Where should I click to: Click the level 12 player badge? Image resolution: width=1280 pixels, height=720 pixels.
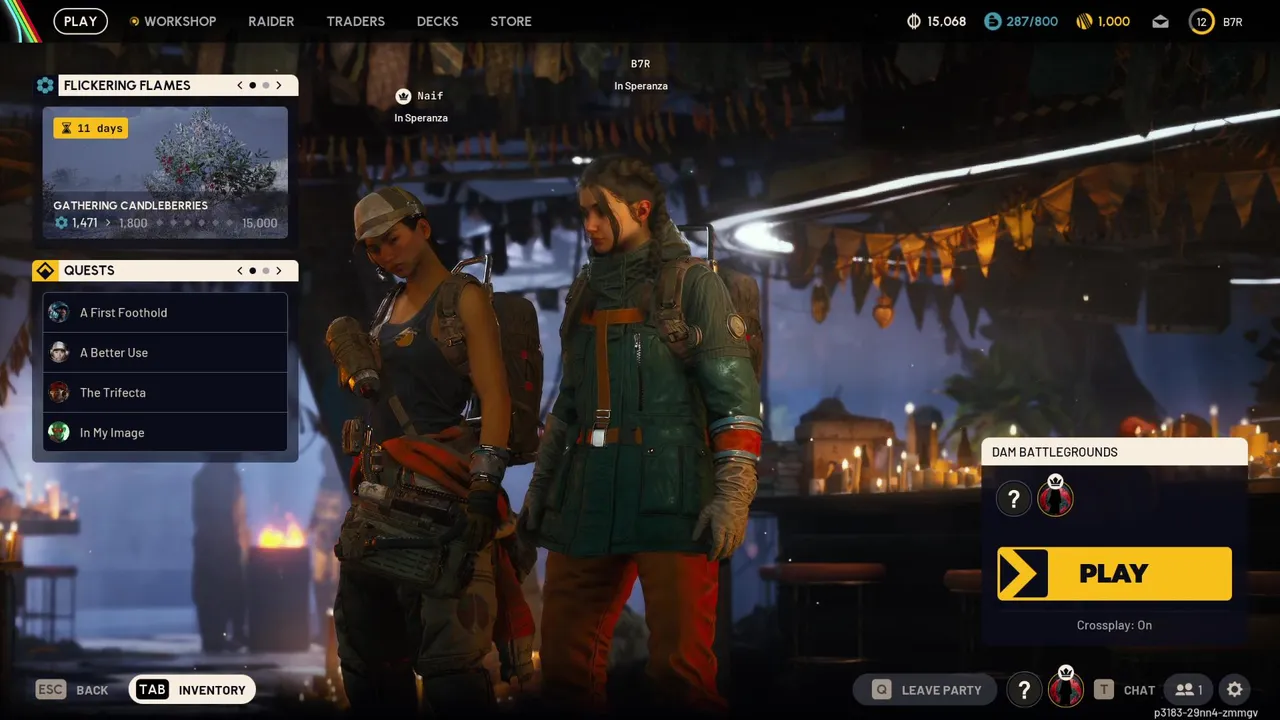1201,21
